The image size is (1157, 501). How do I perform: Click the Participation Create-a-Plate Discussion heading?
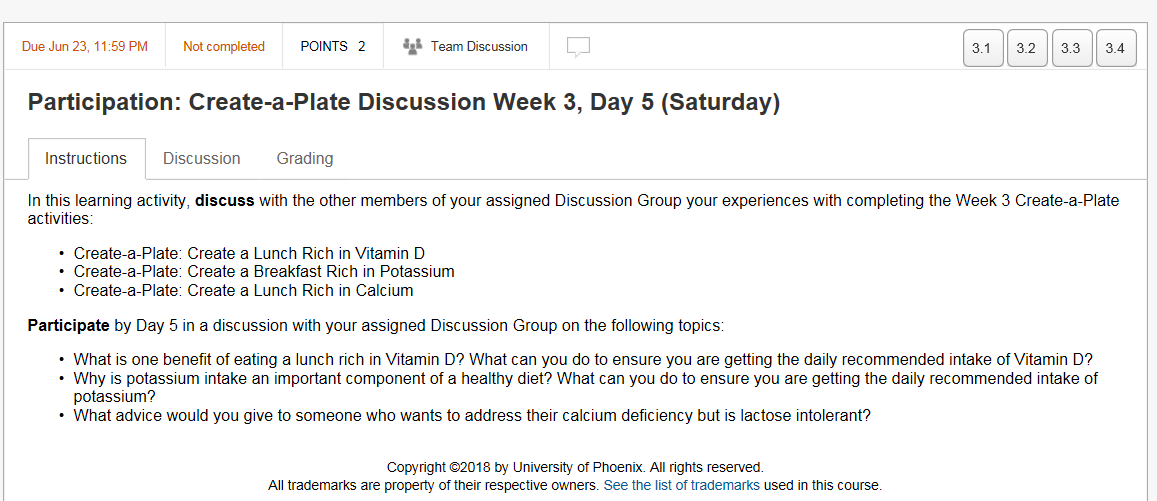[x=404, y=102]
